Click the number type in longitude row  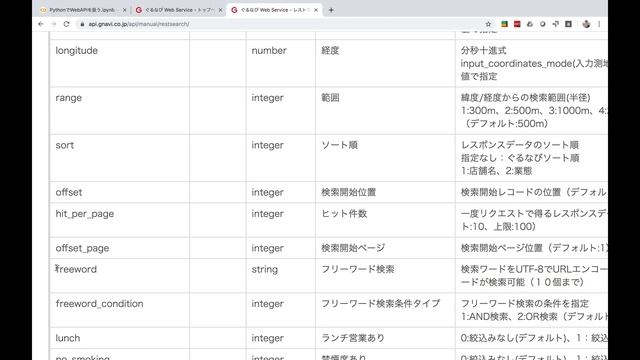(269, 51)
